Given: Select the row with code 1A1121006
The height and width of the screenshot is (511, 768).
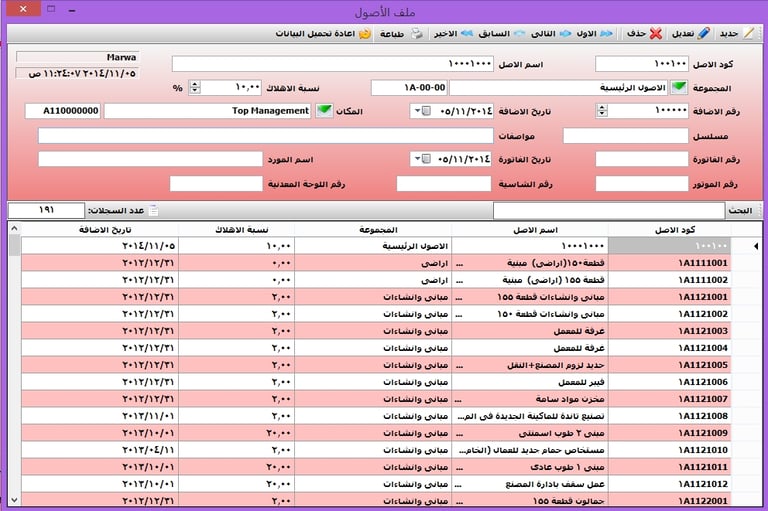Looking at the screenshot, I should pyautogui.click(x=376, y=382).
